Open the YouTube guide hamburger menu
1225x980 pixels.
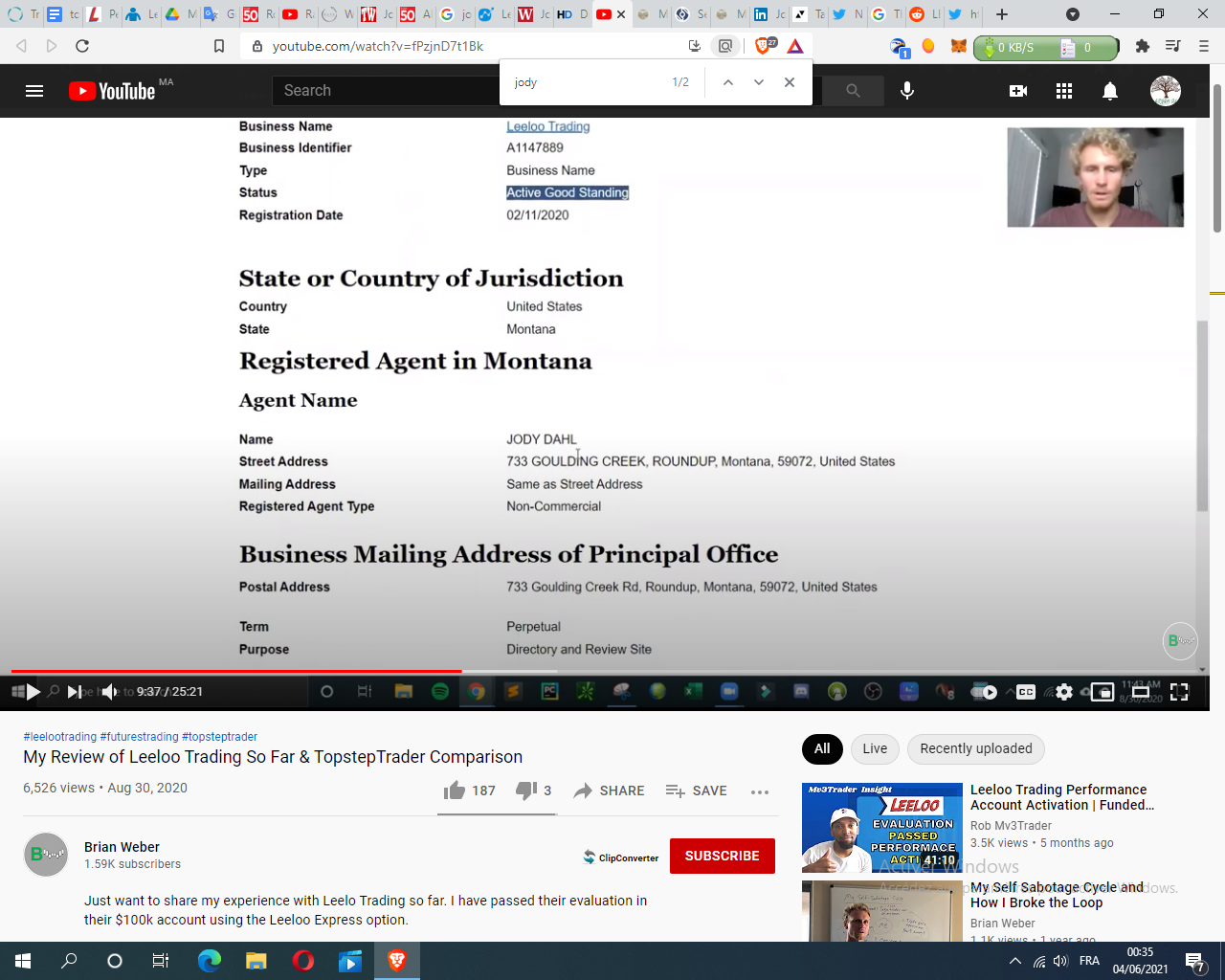(34, 91)
